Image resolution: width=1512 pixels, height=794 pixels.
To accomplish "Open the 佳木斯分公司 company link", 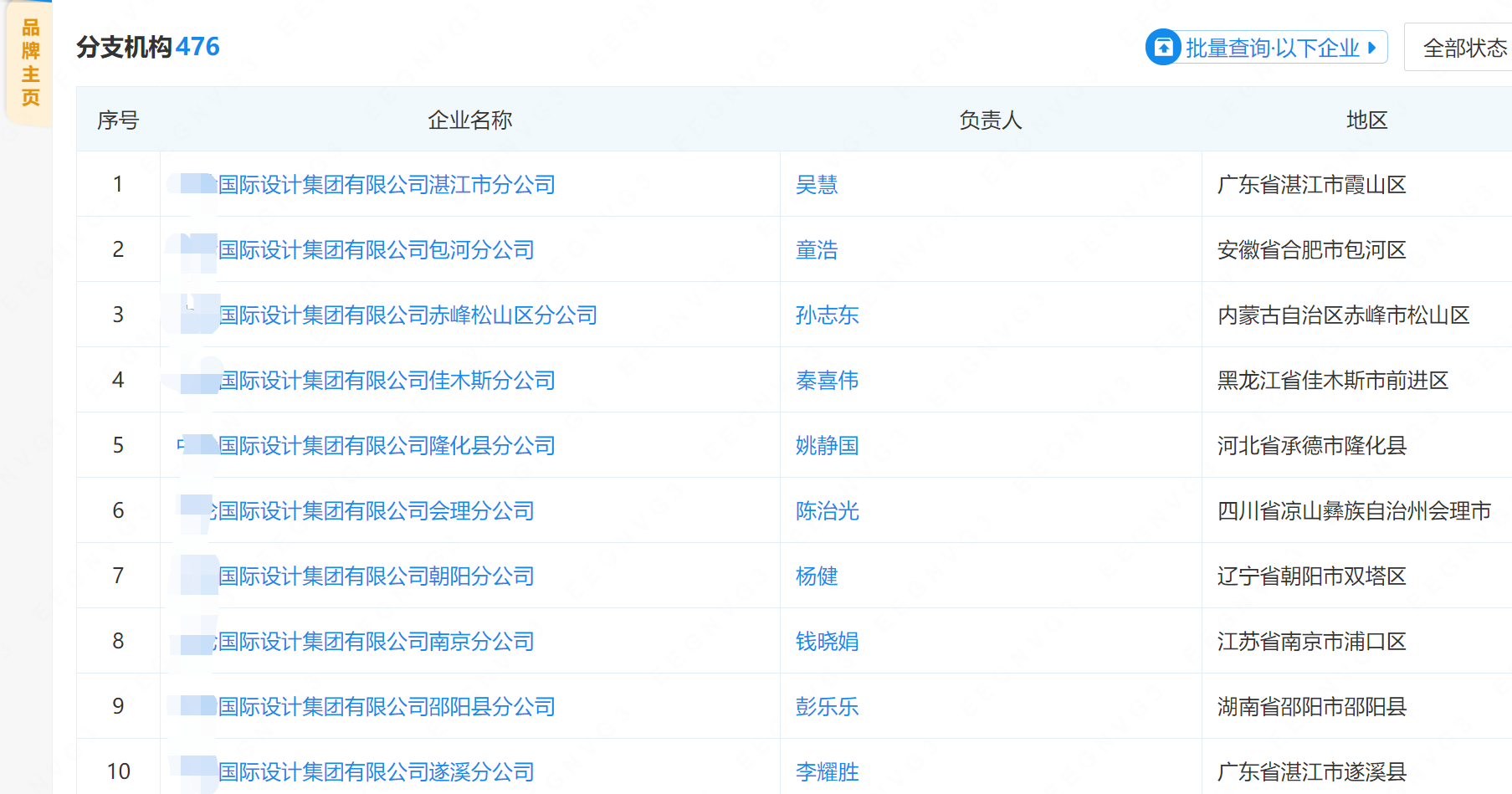I will tap(387, 381).
